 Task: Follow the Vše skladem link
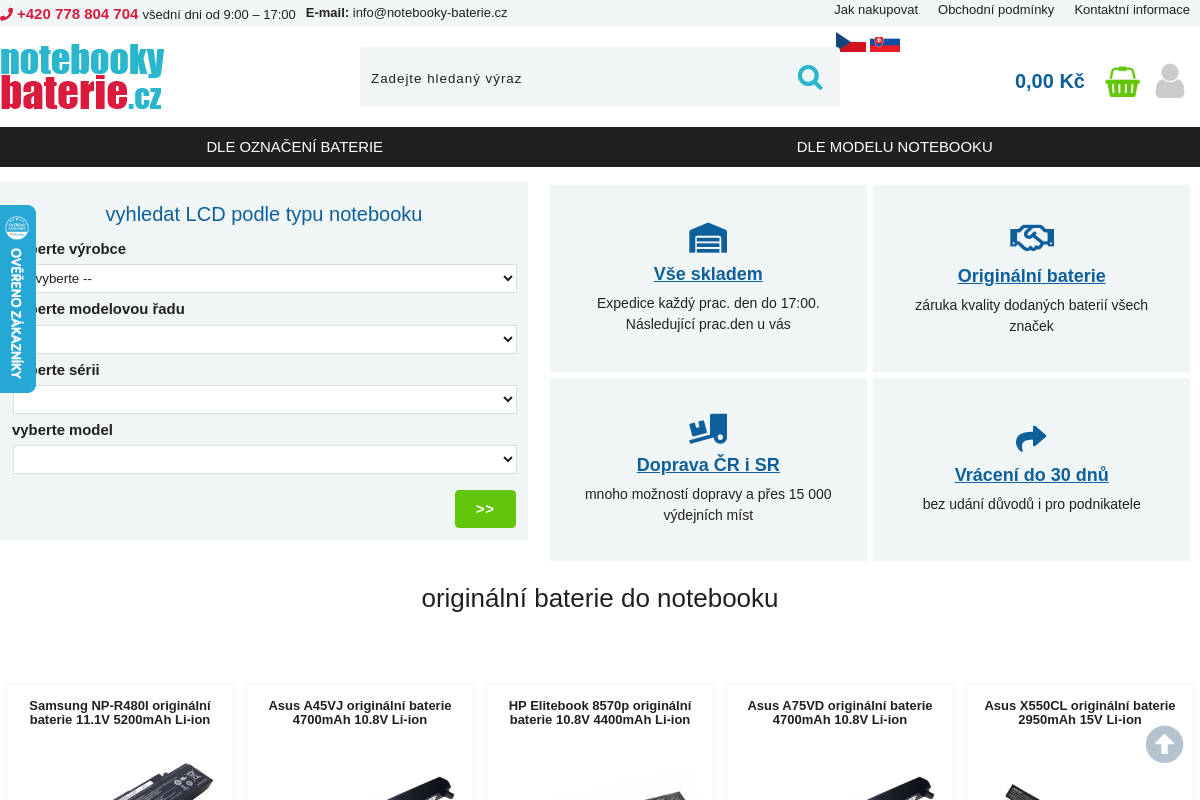[708, 274]
